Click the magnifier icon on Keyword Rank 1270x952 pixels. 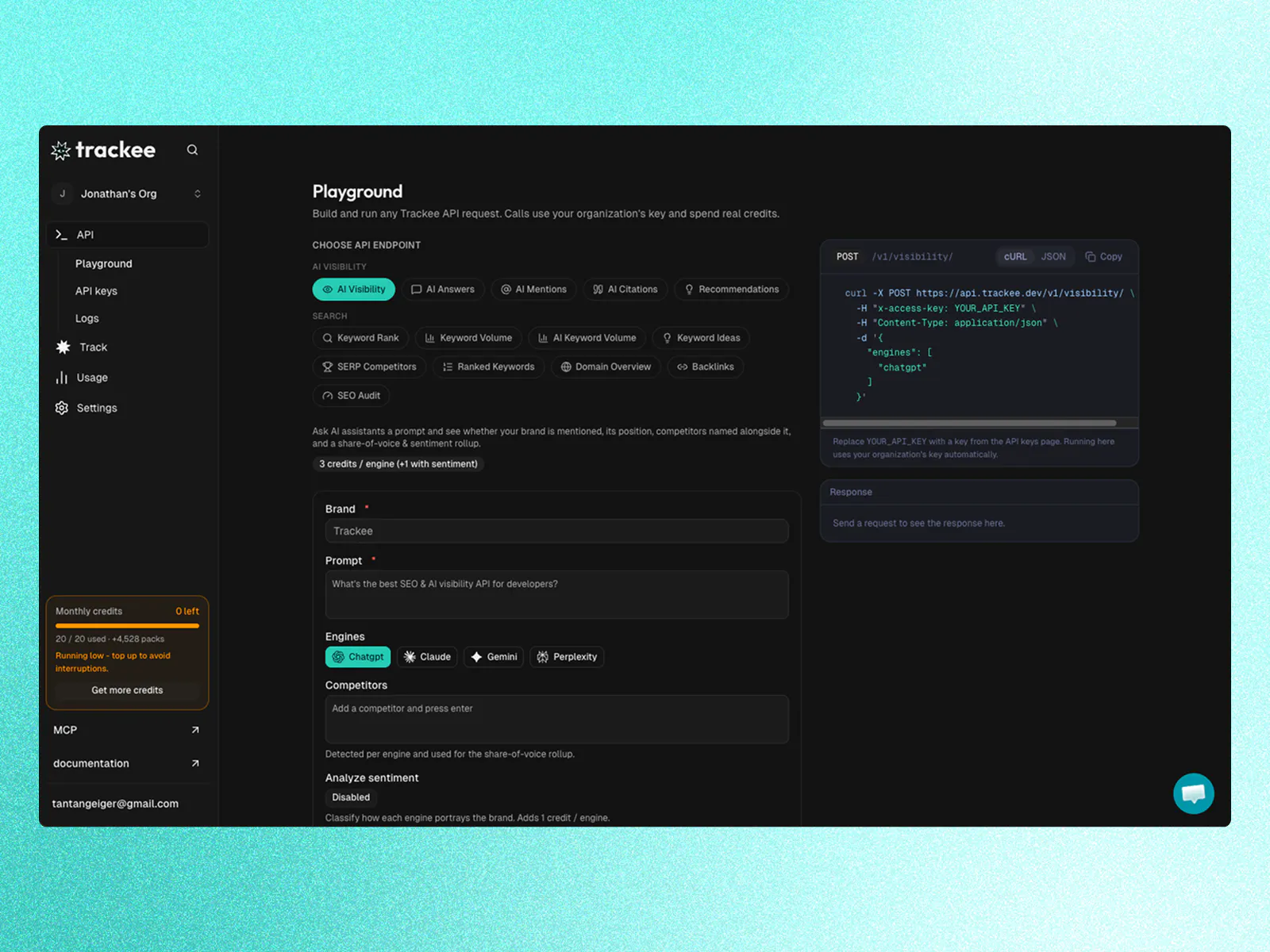(327, 338)
